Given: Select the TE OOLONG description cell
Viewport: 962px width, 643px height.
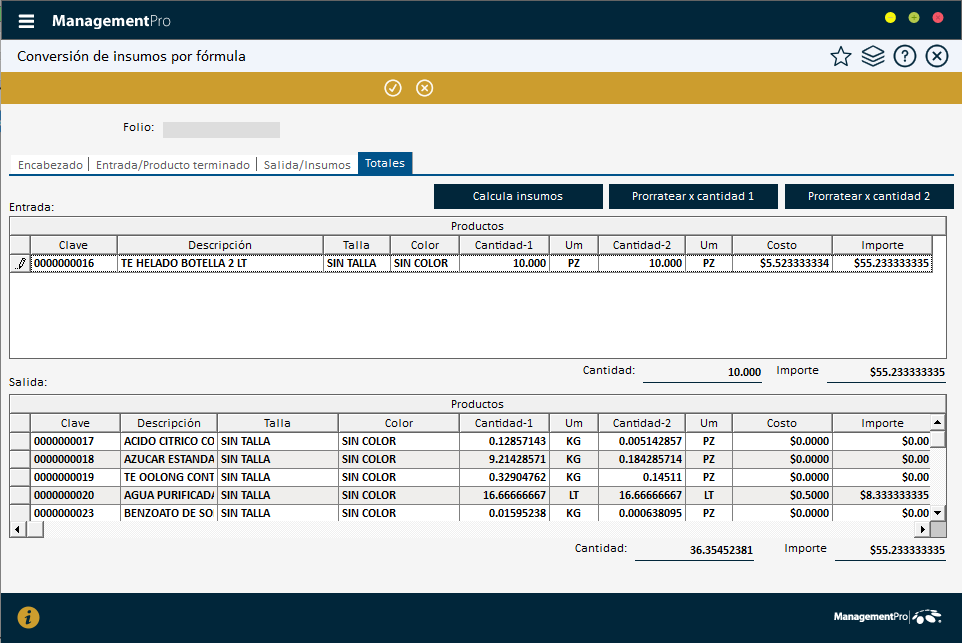Looking at the screenshot, I should (x=169, y=477).
